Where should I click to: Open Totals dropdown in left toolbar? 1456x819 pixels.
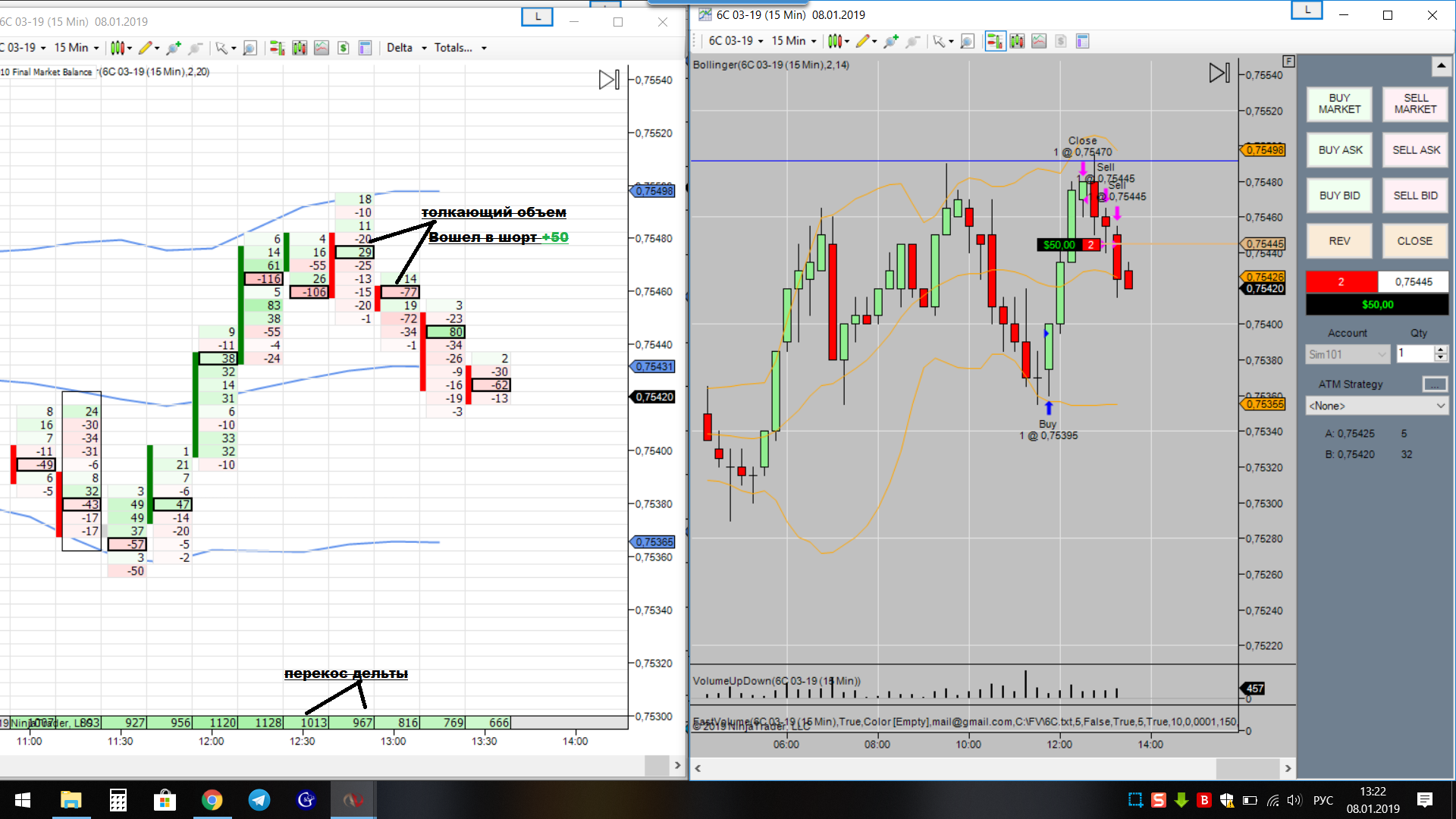pyautogui.click(x=460, y=48)
